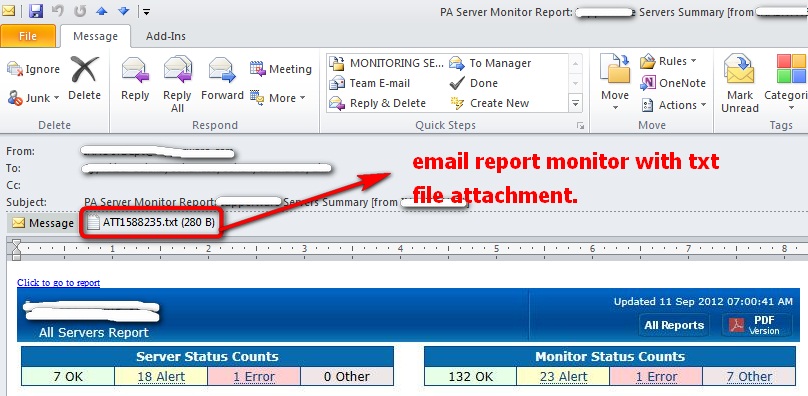Click '23 Alert' monitor status link
This screenshot has height=396, width=808.
[563, 376]
